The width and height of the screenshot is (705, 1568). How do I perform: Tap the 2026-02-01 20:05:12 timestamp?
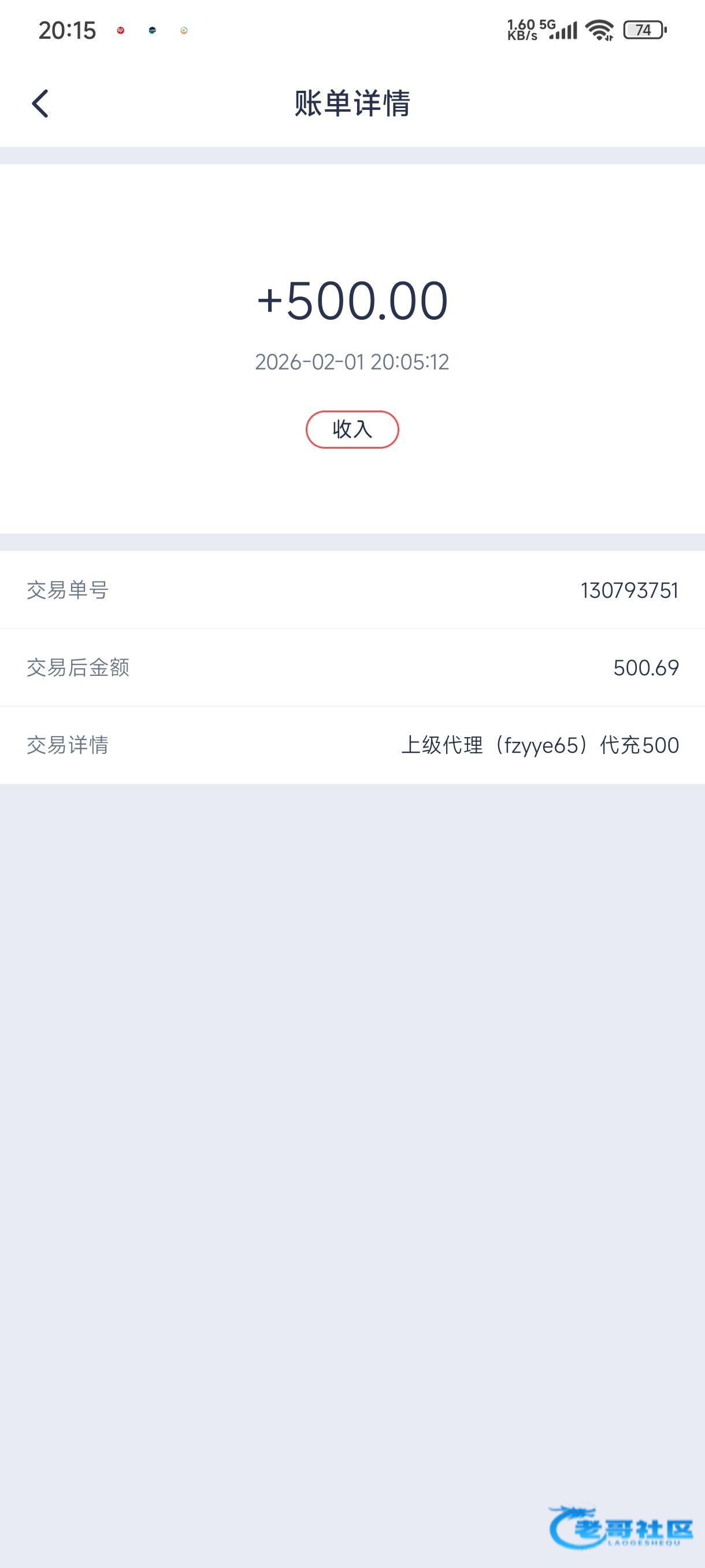click(352, 362)
